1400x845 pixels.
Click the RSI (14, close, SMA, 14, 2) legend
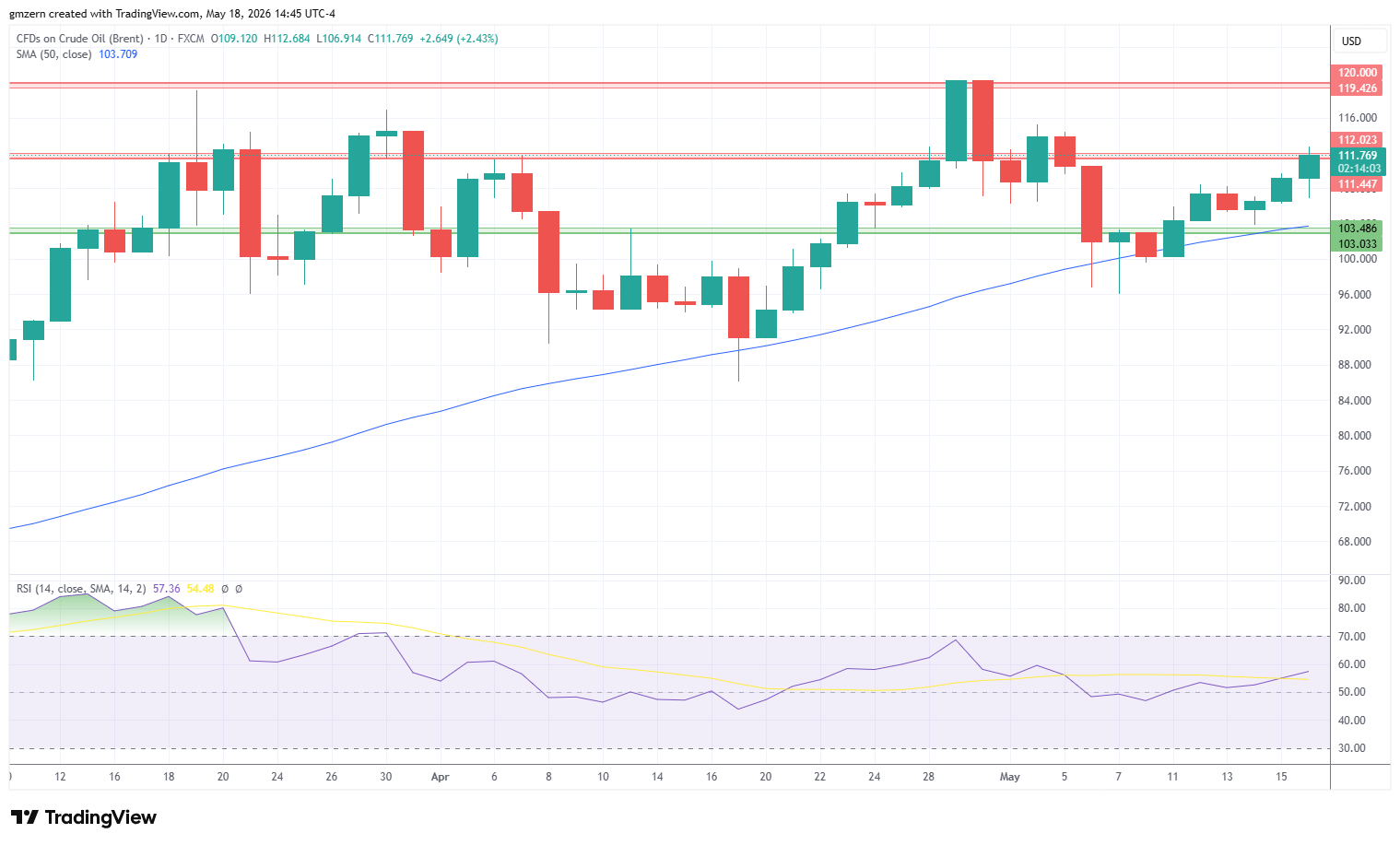point(81,589)
